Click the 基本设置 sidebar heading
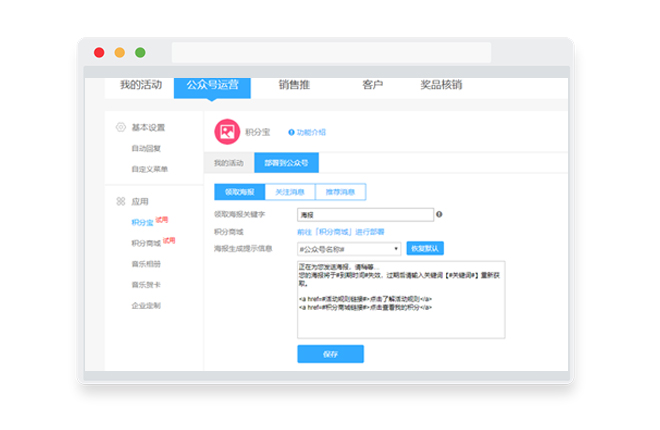This screenshot has height=430, width=660. pos(148,127)
